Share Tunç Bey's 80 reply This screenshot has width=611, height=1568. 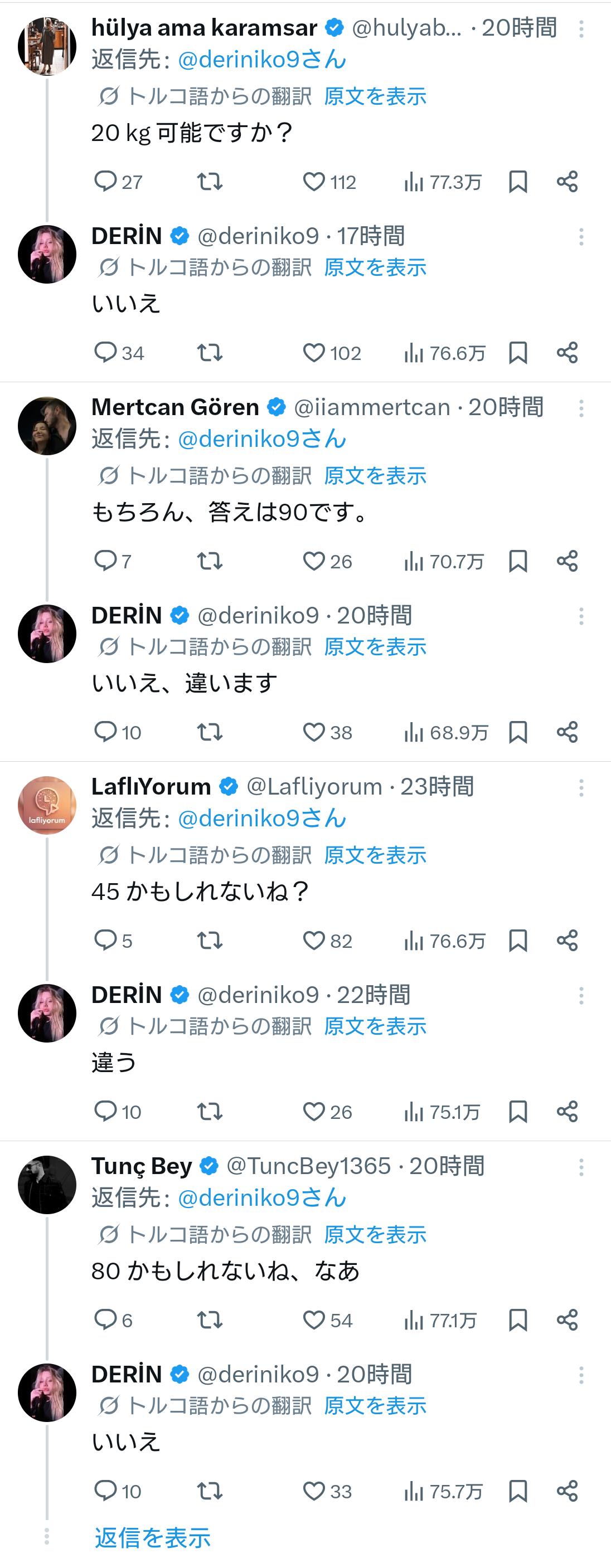point(567,1319)
